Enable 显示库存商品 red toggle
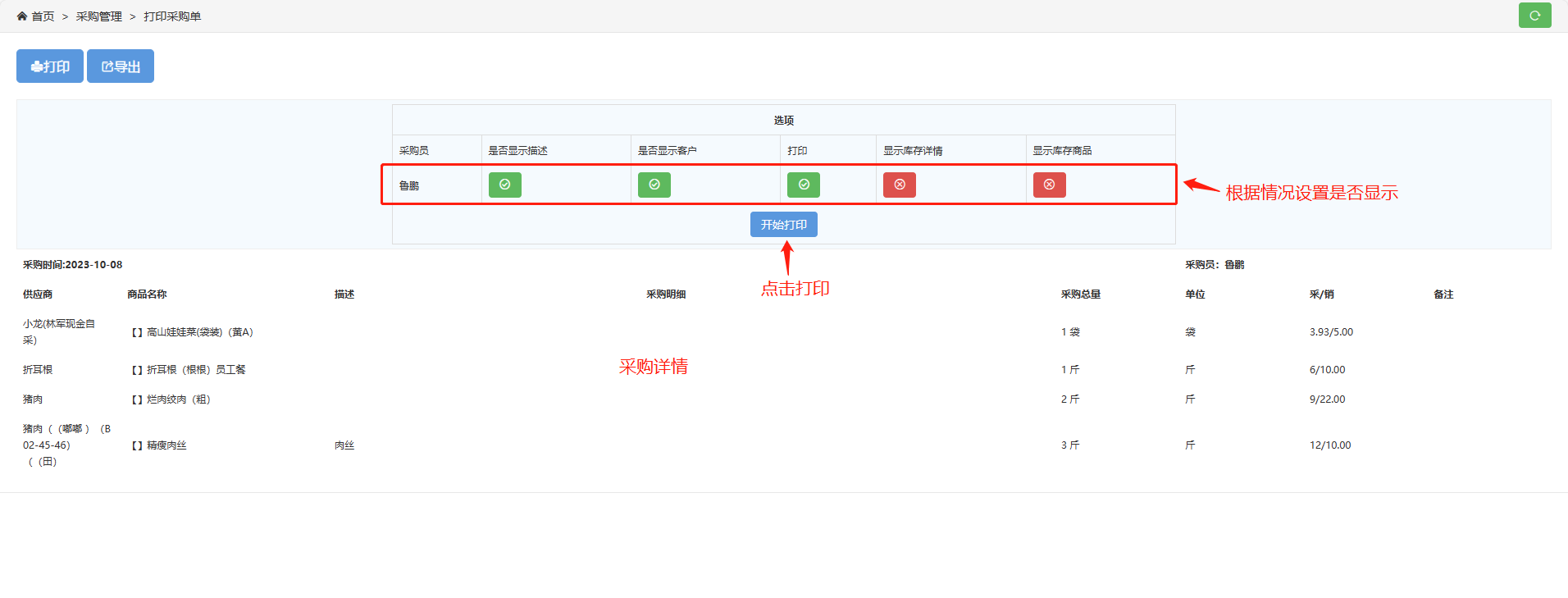Screen dimensions: 1568x598 (1049, 185)
